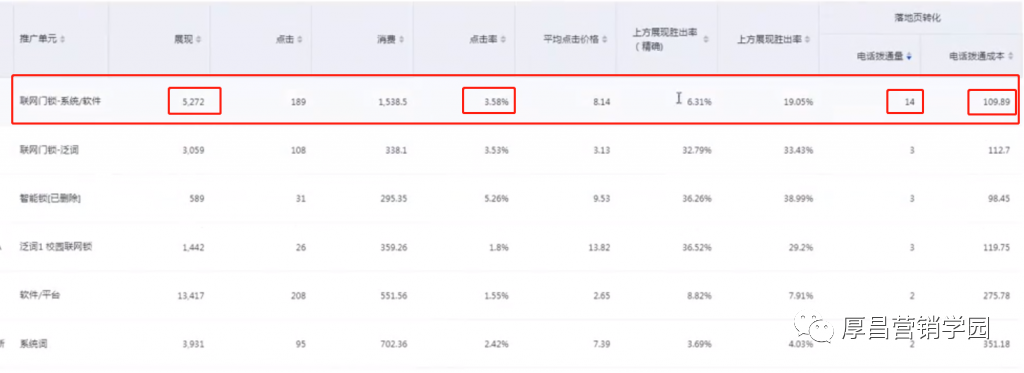Select average click price 13.82

click(x=600, y=247)
